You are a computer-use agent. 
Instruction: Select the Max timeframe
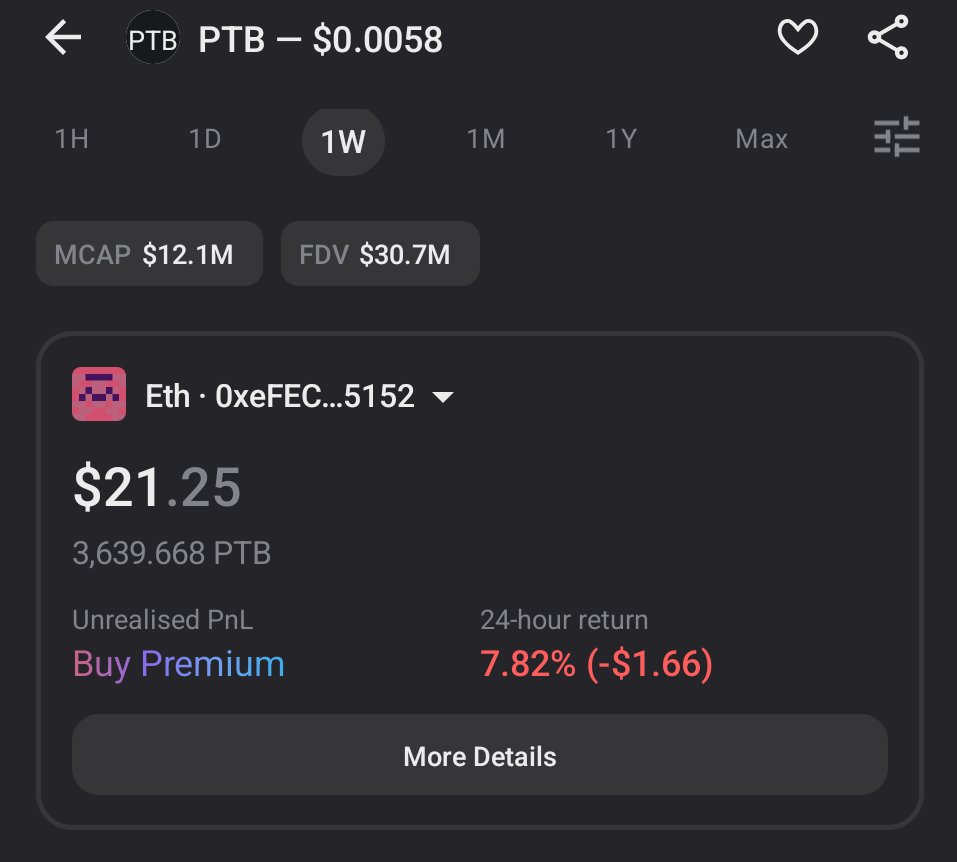click(761, 139)
